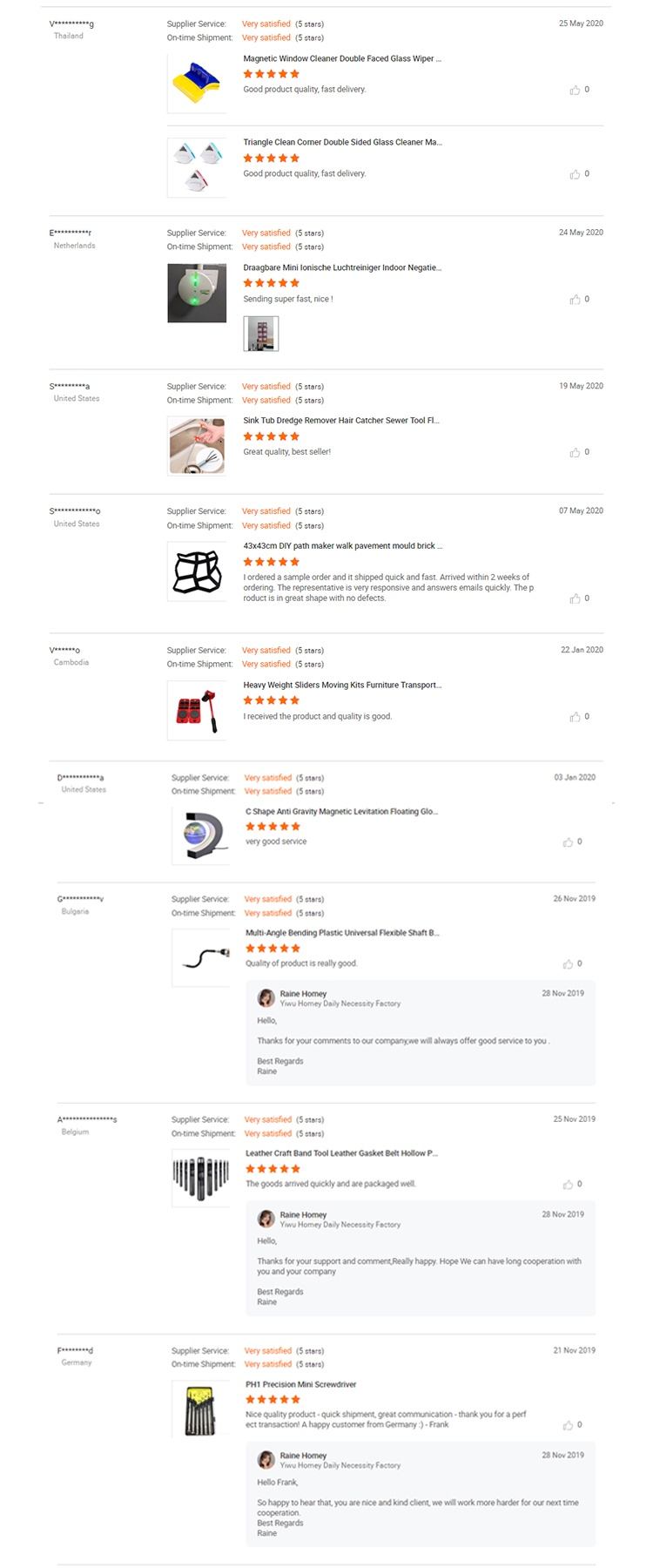653x1568 pixels.
Task: Open the Draagbare Mini Ionische Luchtreiniger link
Action: pyautogui.click(x=342, y=268)
